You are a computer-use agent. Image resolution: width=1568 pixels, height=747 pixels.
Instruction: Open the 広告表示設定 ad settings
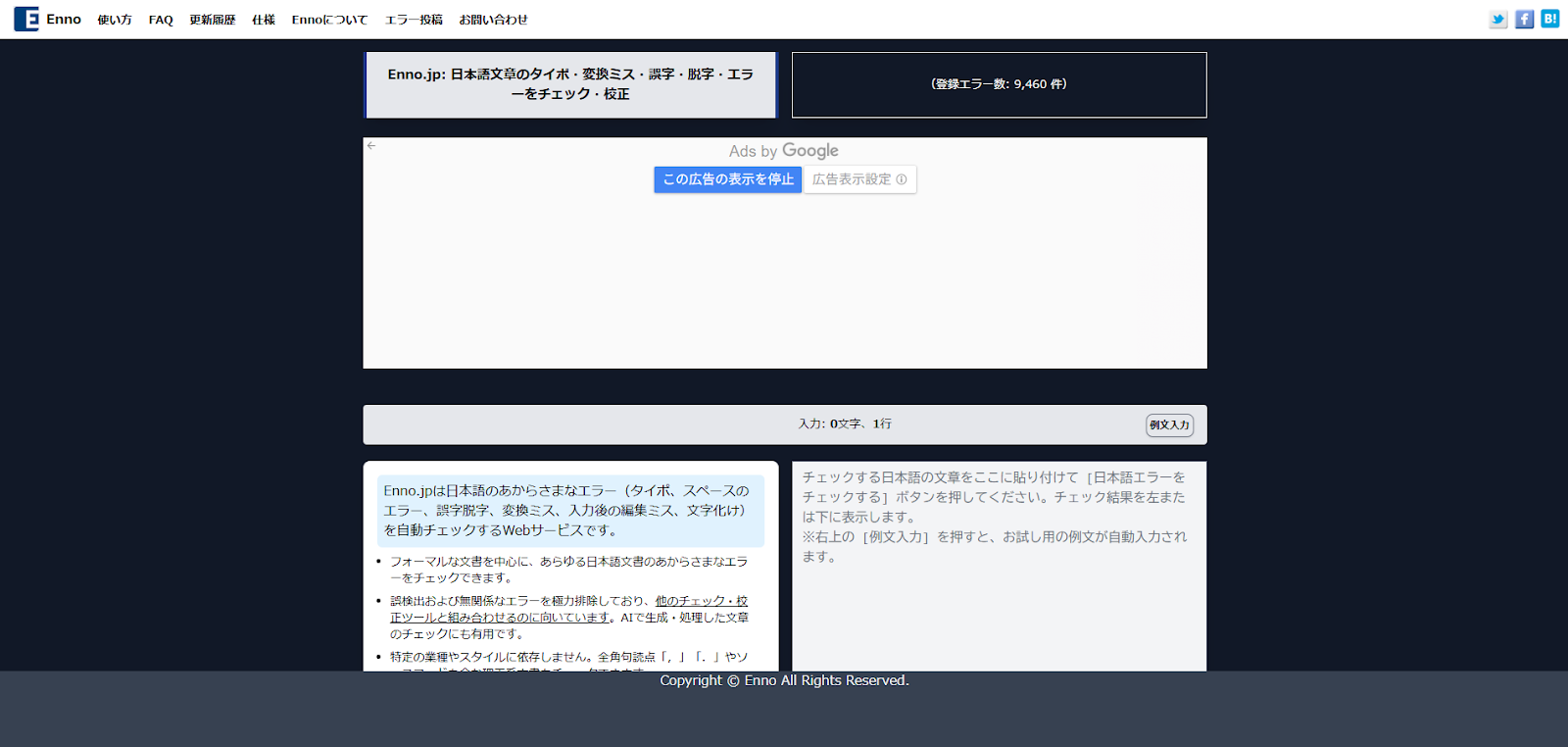(859, 179)
